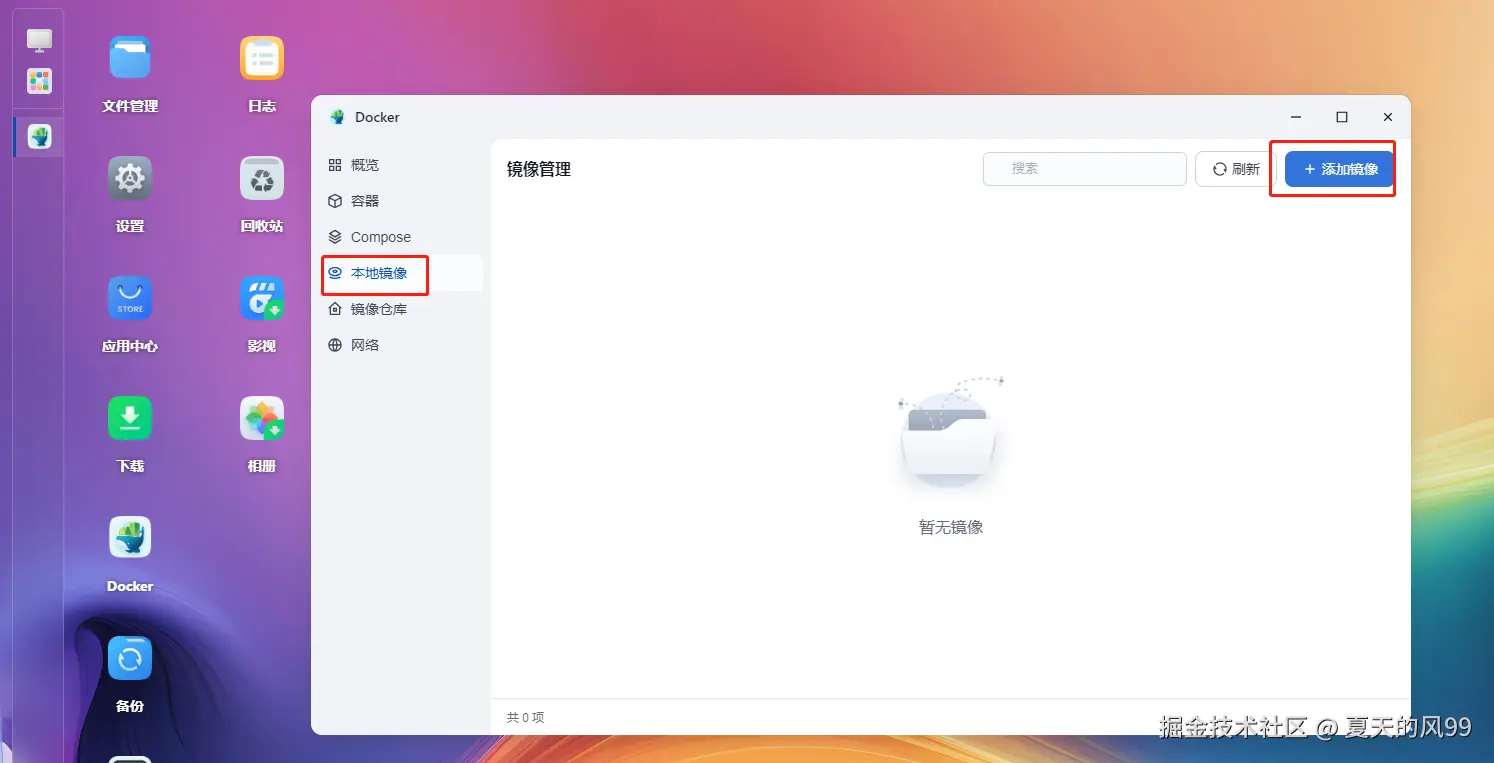Open the 日志 log app icon
This screenshot has height=763, width=1494.
pos(262,58)
